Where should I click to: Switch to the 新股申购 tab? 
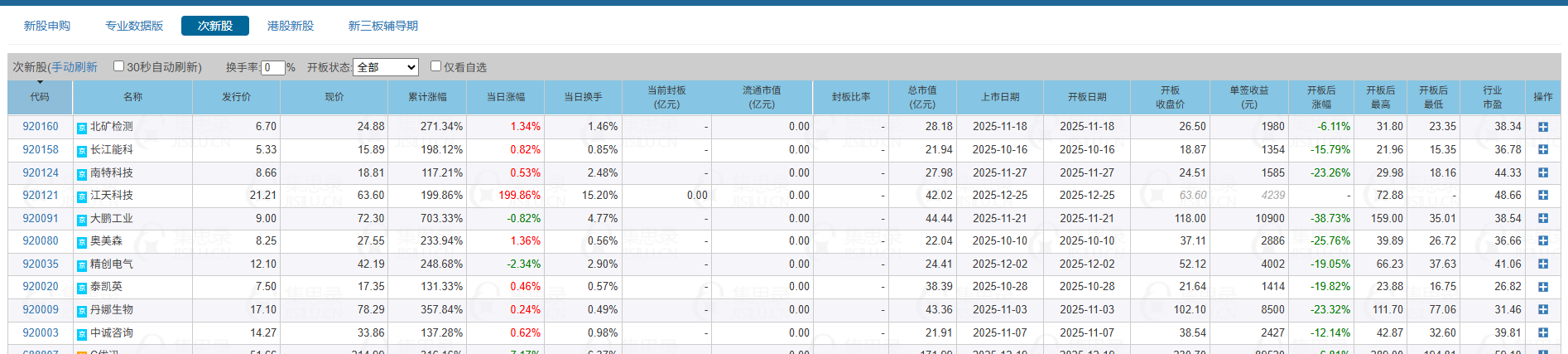click(x=47, y=26)
